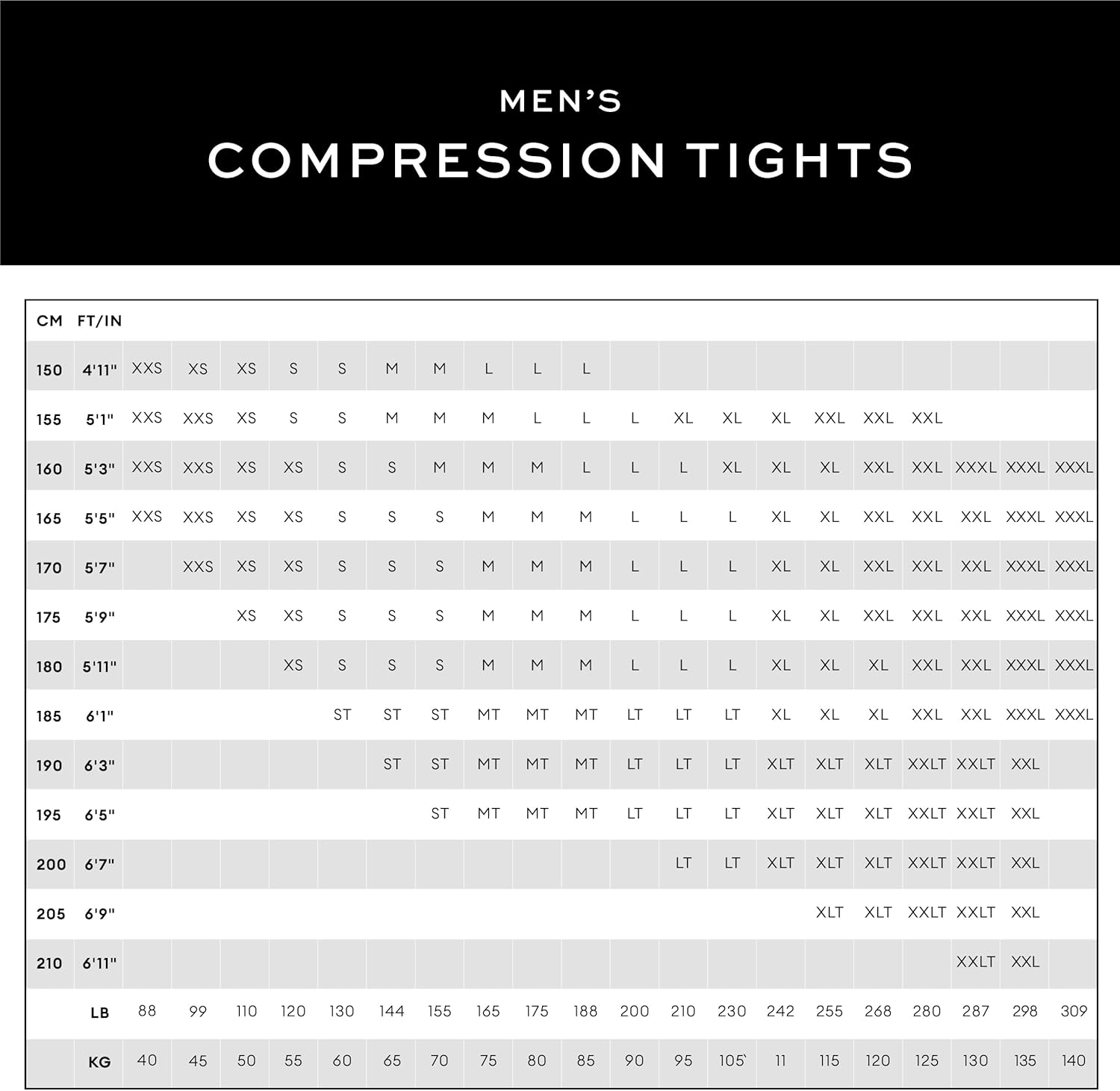The image size is (1120, 1091).
Task: Click the only ST in the 6'5" row
Action: (440, 814)
